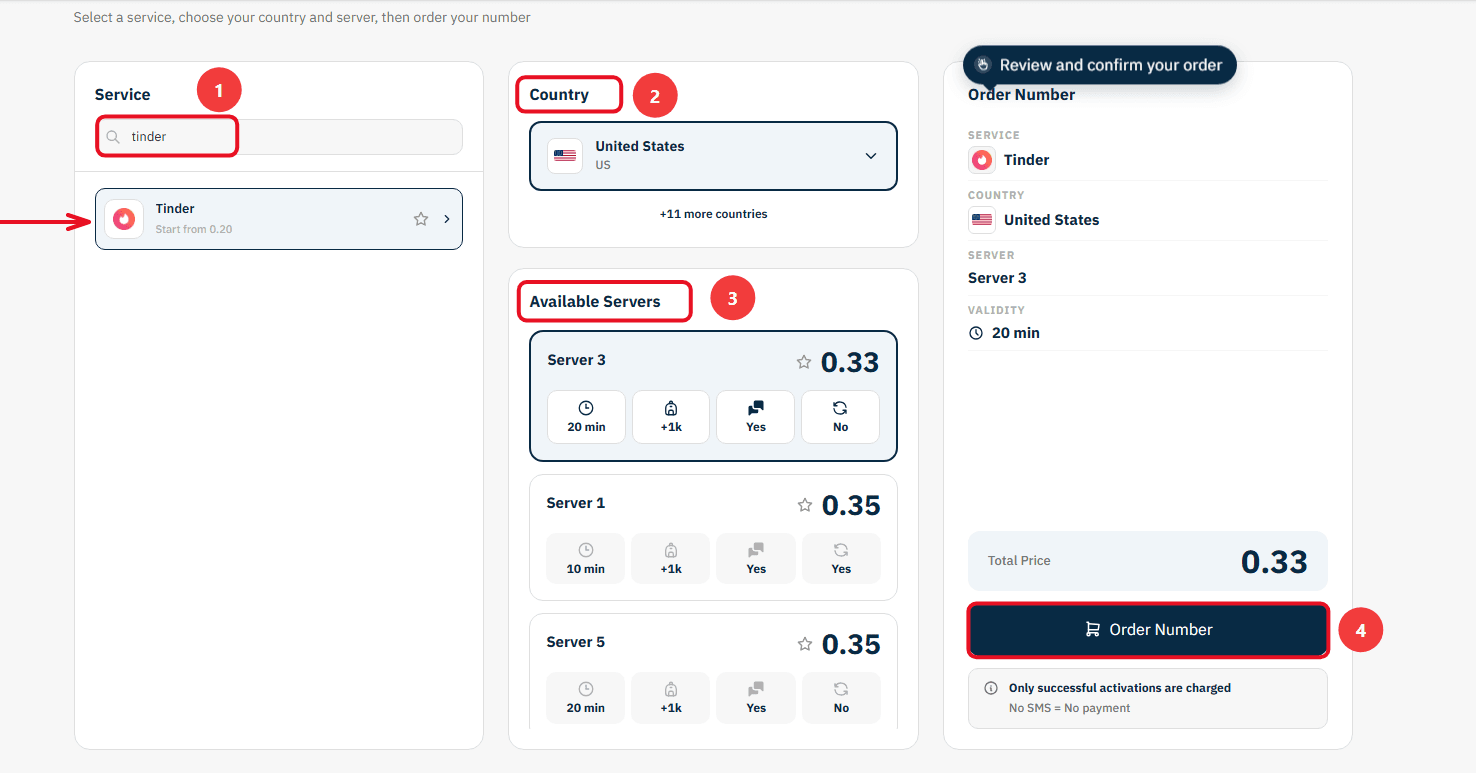The width and height of the screenshot is (1476, 773).
Task: Click the refresh arrows icon on Server 1
Action: (841, 550)
